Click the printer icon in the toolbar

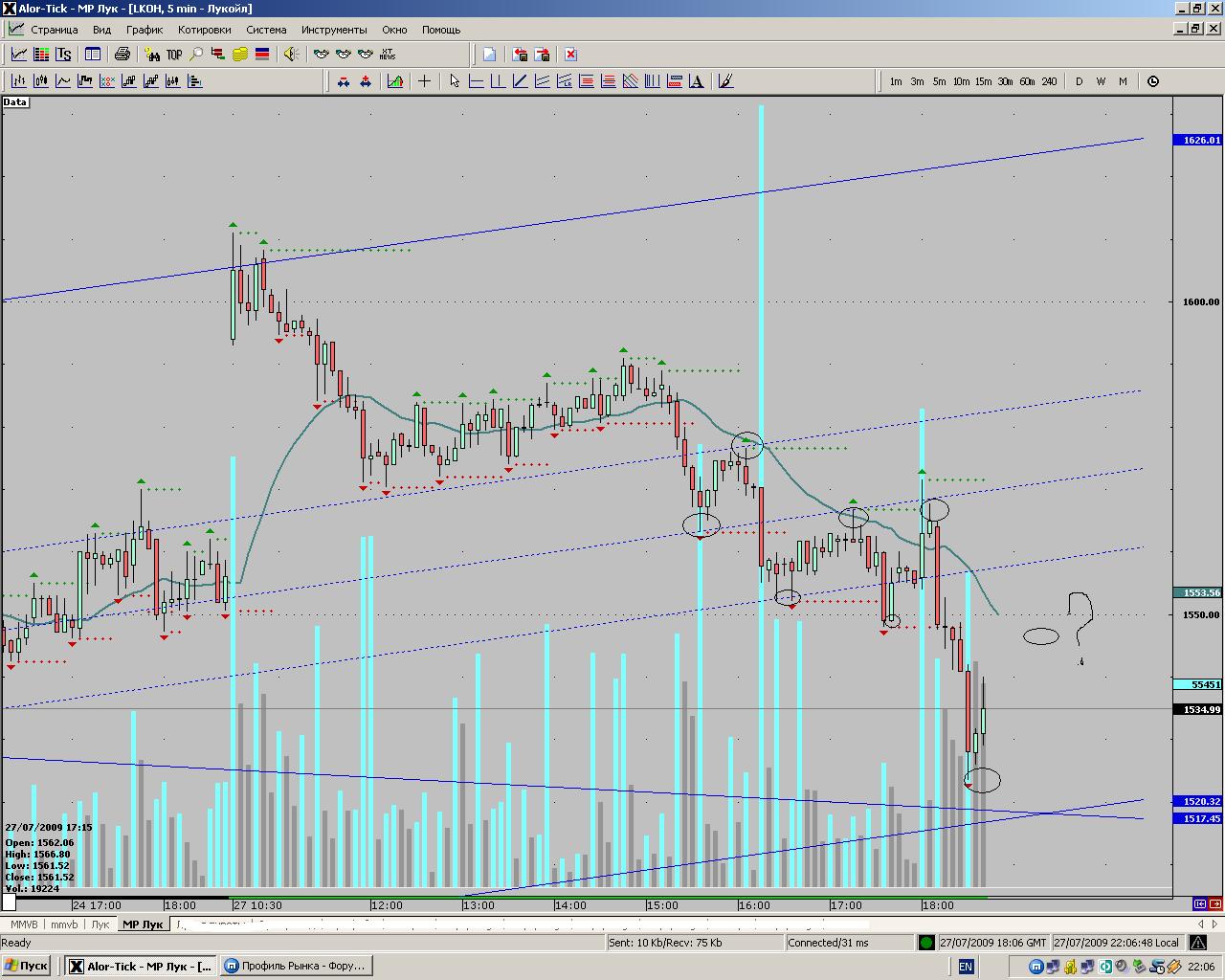pyautogui.click(x=122, y=55)
